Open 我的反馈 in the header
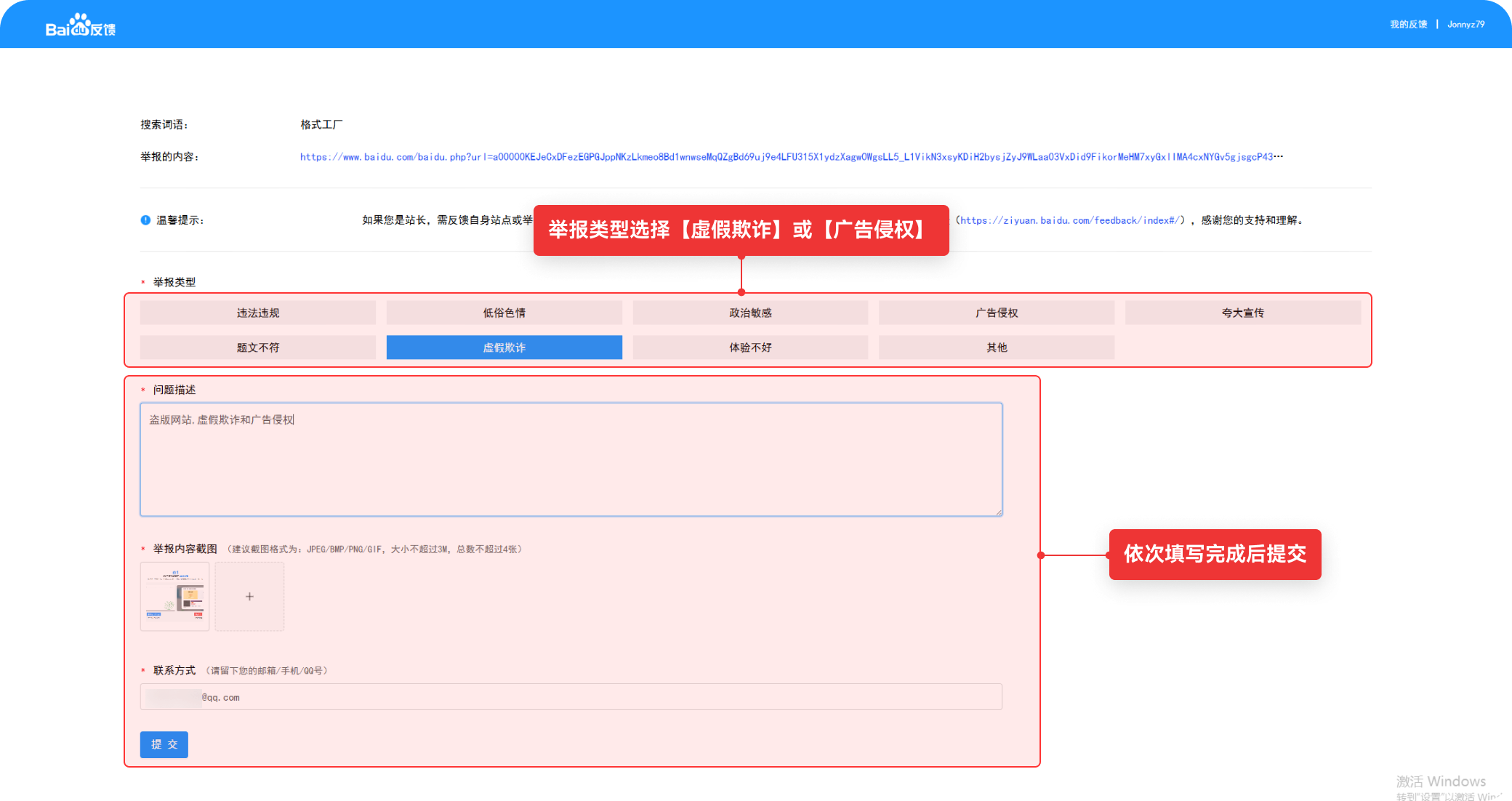The width and height of the screenshot is (1512, 801). point(1408,25)
